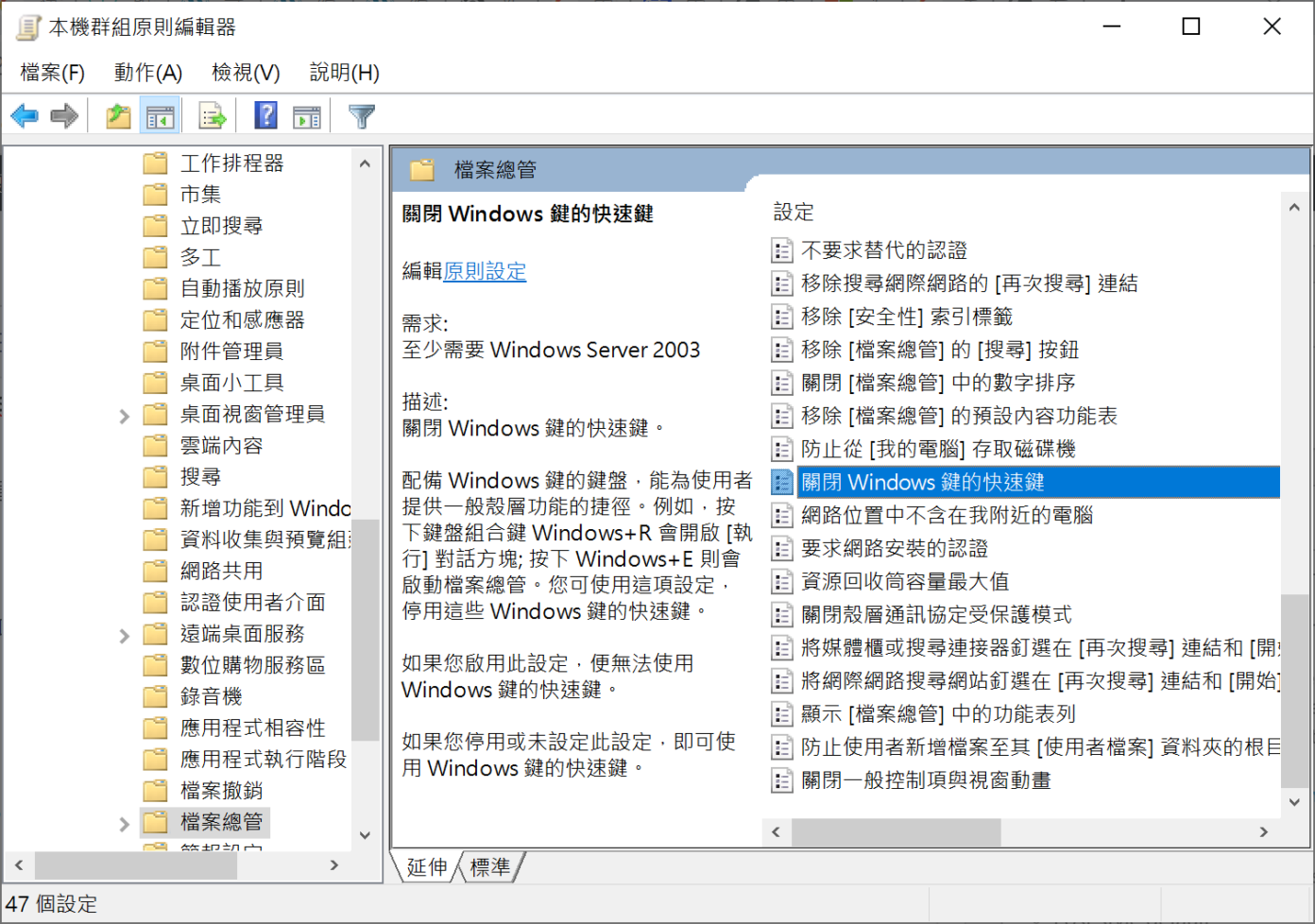
Task: Select 檔案撤銷 in the tree
Action: pos(222,791)
